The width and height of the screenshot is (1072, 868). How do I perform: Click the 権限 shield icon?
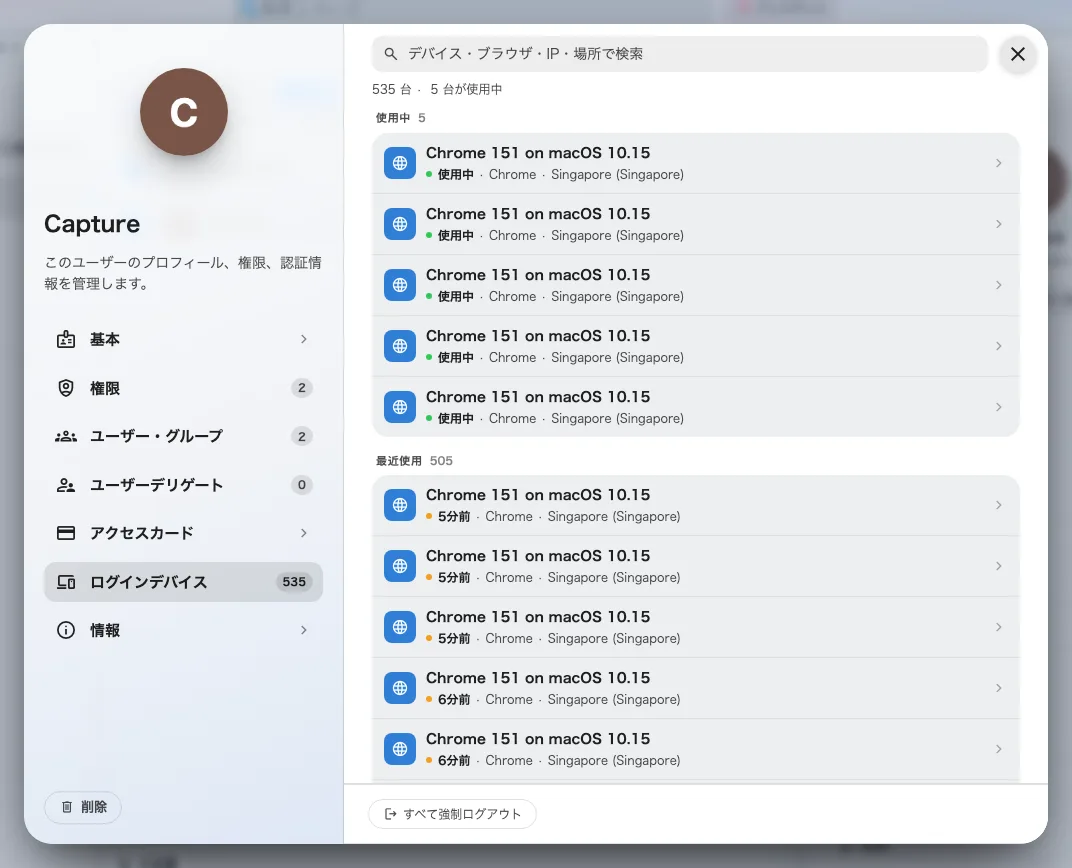coord(66,388)
